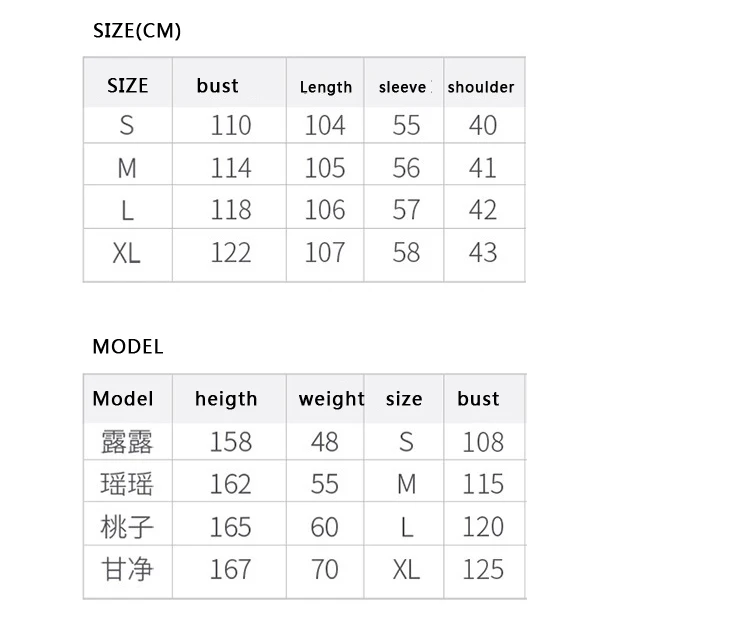The image size is (750, 635).
Task: Click the height value 165 for 桃子
Action: (x=231, y=527)
